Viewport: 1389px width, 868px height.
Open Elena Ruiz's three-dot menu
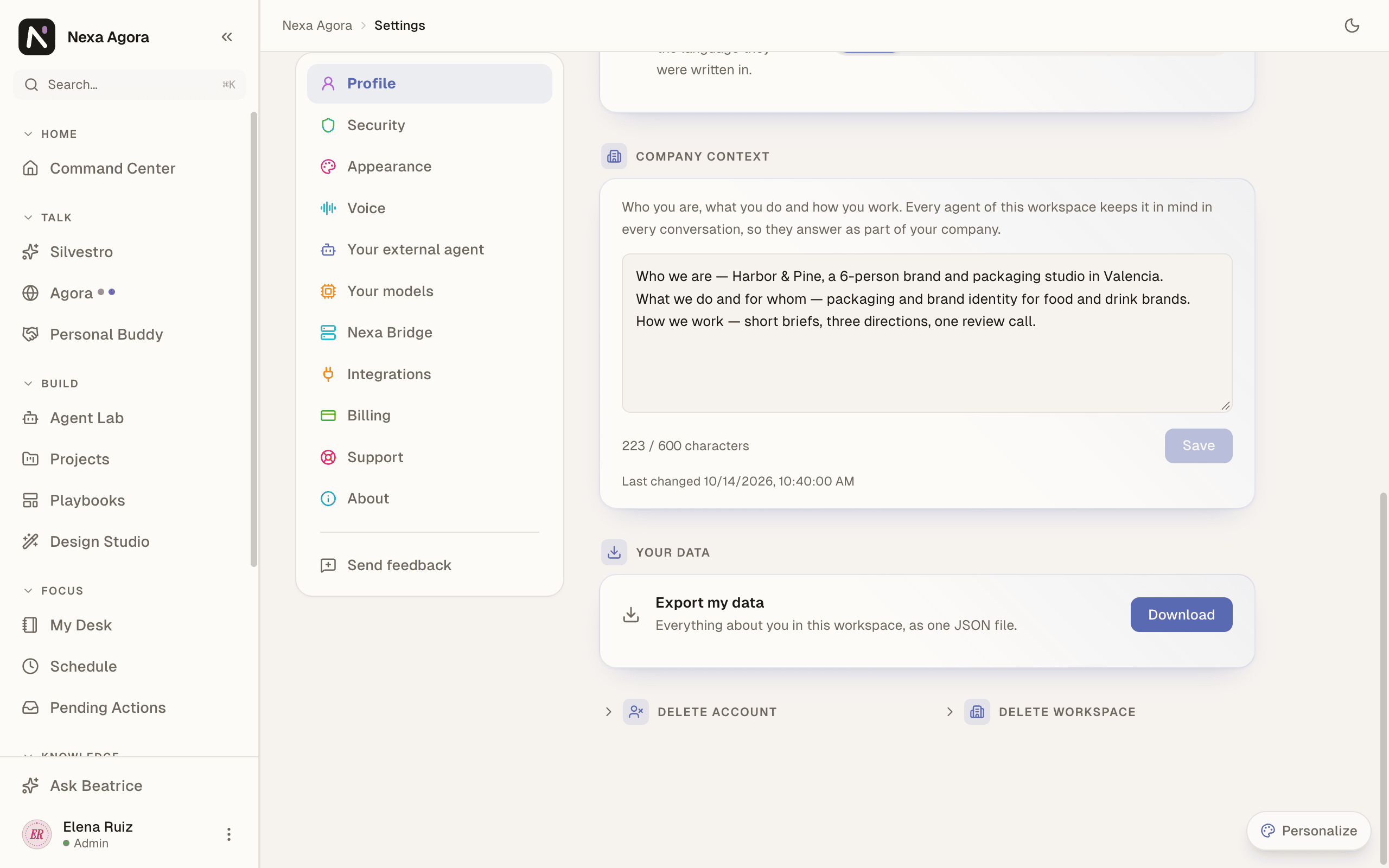click(228, 834)
